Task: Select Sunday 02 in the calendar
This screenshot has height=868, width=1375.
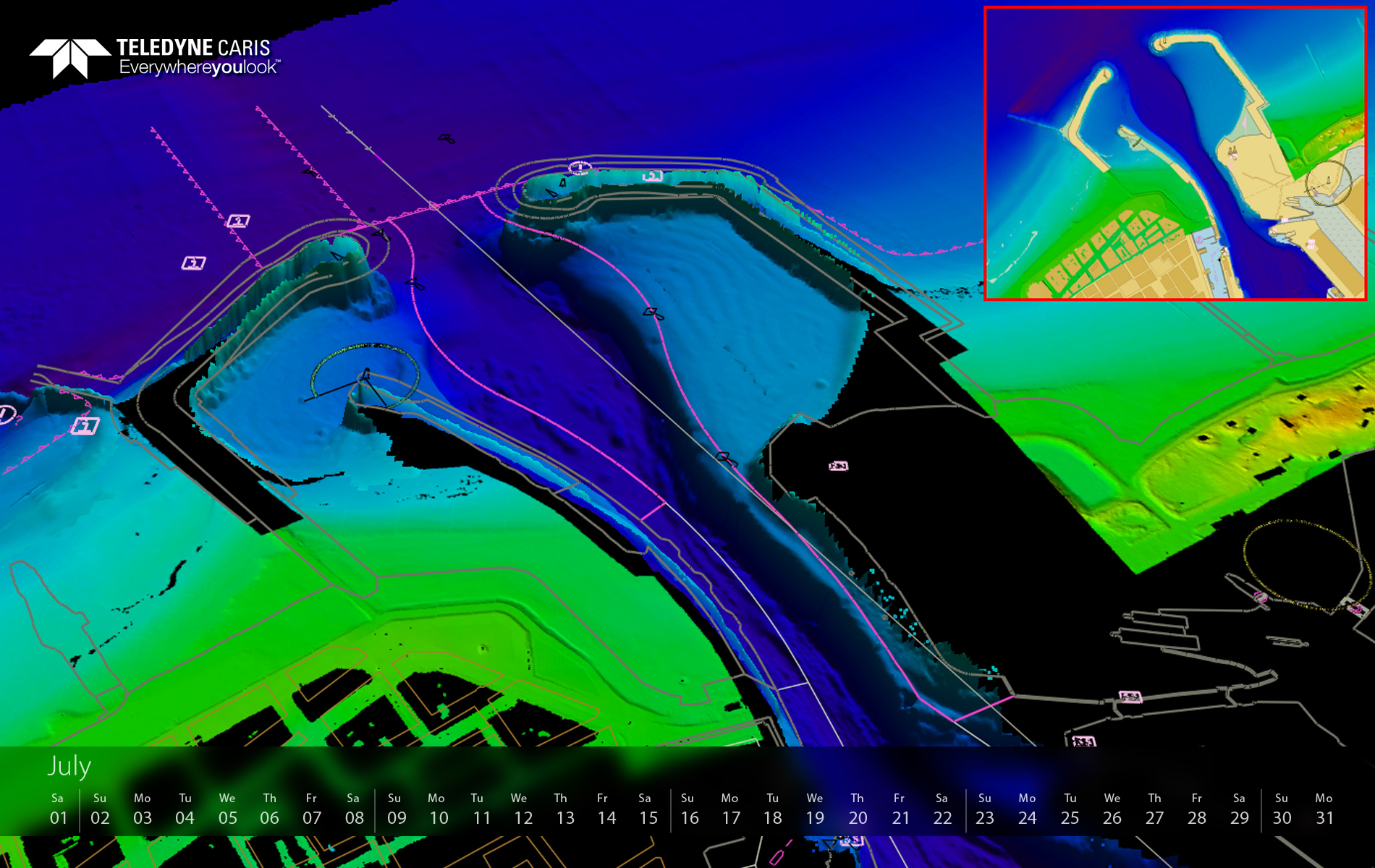Action: tap(100, 809)
